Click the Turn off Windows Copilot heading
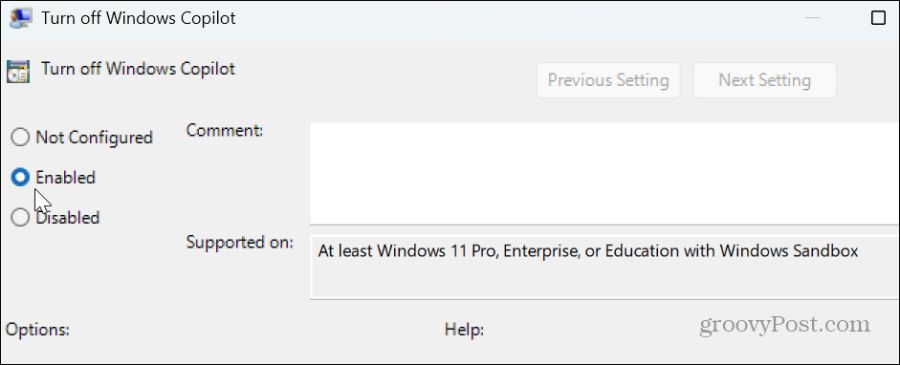 pyautogui.click(x=138, y=69)
